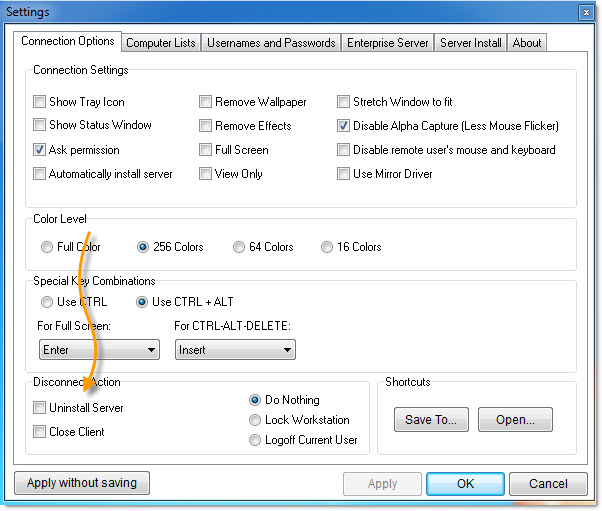Enable Stretch Window to fit
The image size is (602, 511).
pyautogui.click(x=343, y=102)
